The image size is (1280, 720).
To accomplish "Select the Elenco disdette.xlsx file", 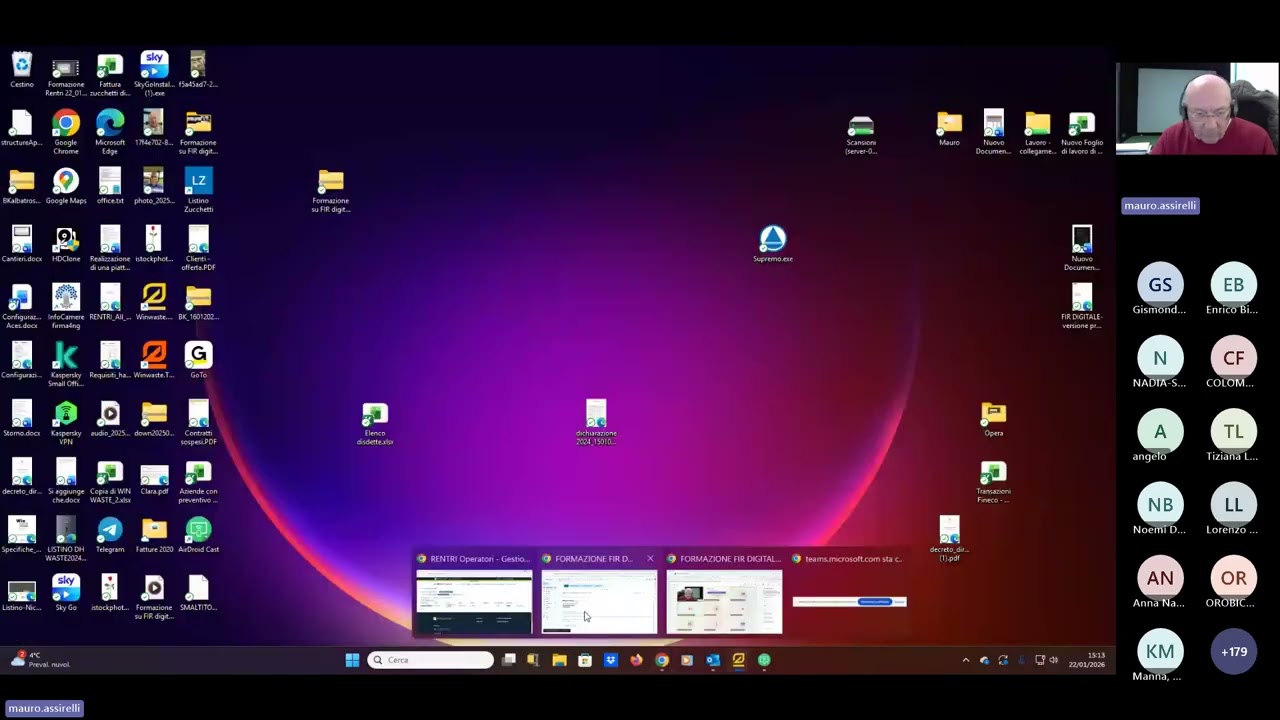I will 375,422.
